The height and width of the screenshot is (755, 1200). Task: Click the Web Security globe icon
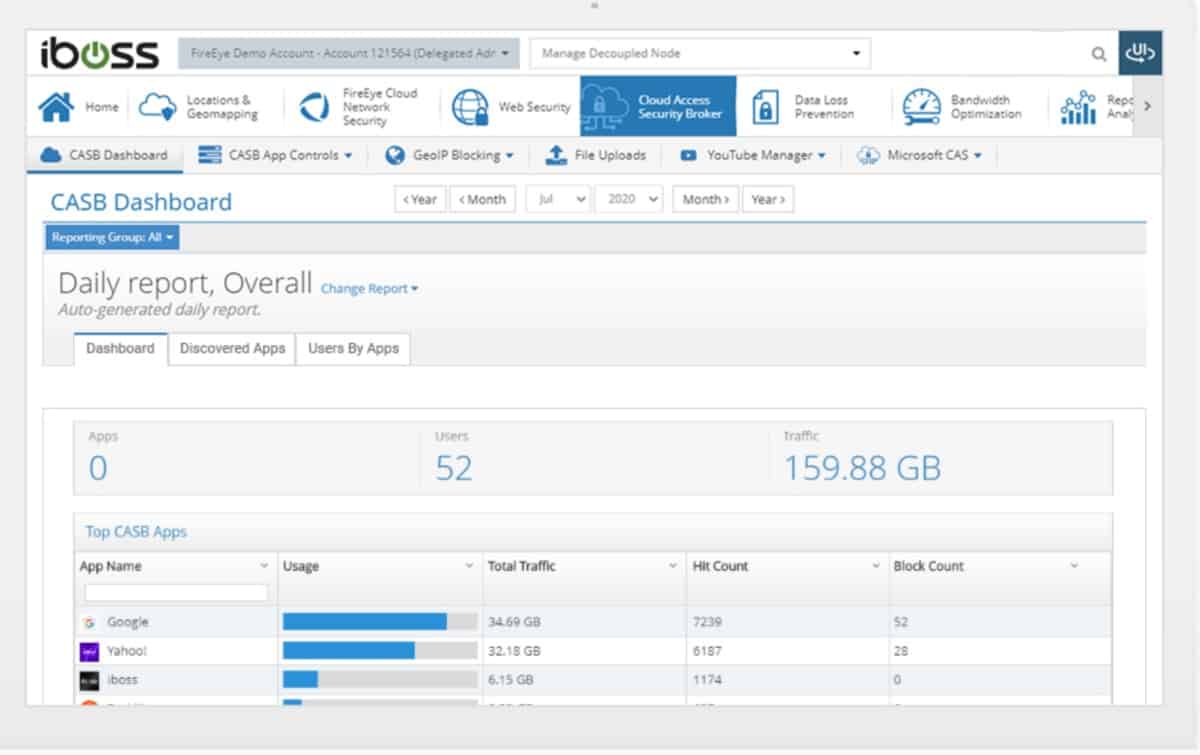coord(470,107)
